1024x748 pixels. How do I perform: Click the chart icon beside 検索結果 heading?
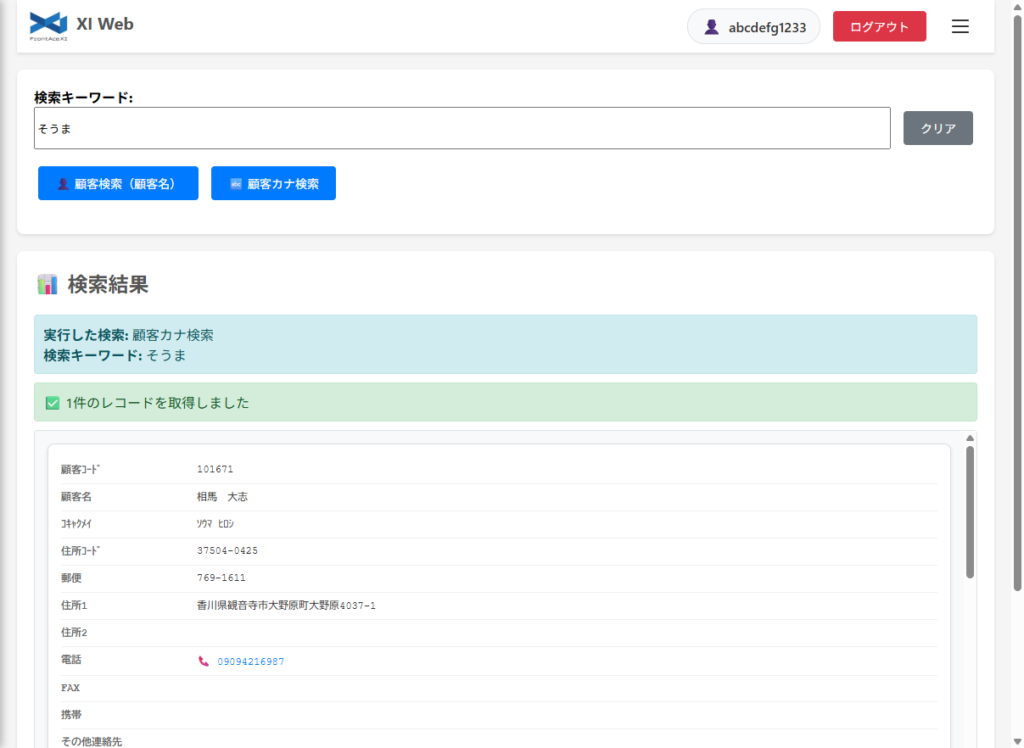pos(47,285)
